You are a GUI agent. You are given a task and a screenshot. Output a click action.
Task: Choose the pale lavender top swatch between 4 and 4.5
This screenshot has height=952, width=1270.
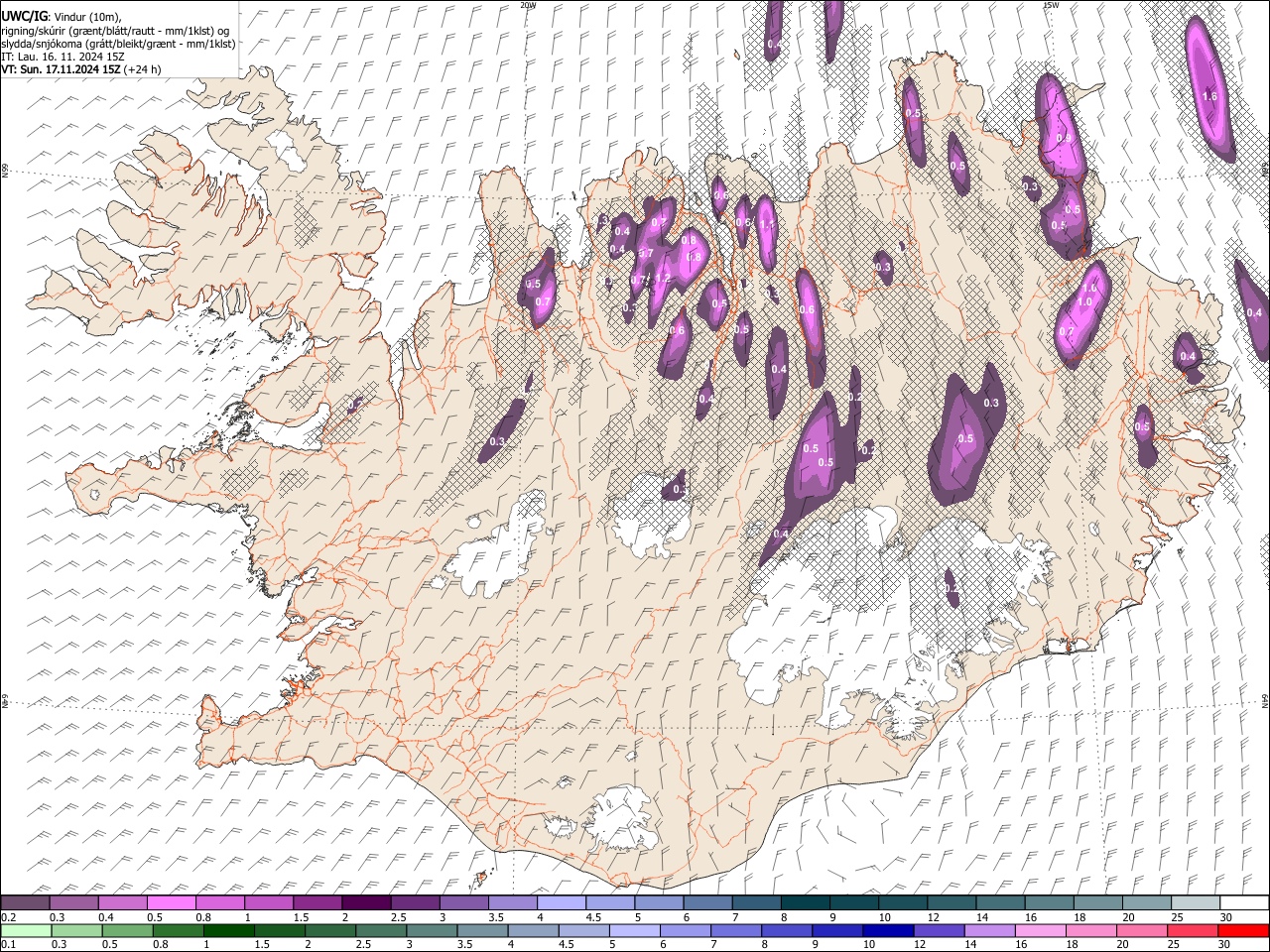pyautogui.click(x=562, y=903)
